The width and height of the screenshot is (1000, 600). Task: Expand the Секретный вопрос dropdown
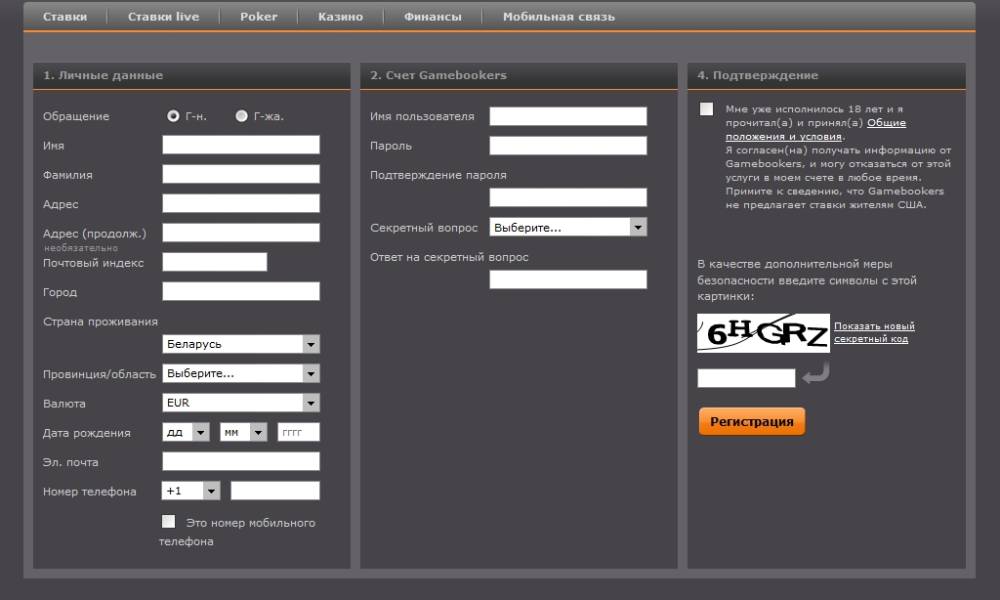(x=568, y=227)
